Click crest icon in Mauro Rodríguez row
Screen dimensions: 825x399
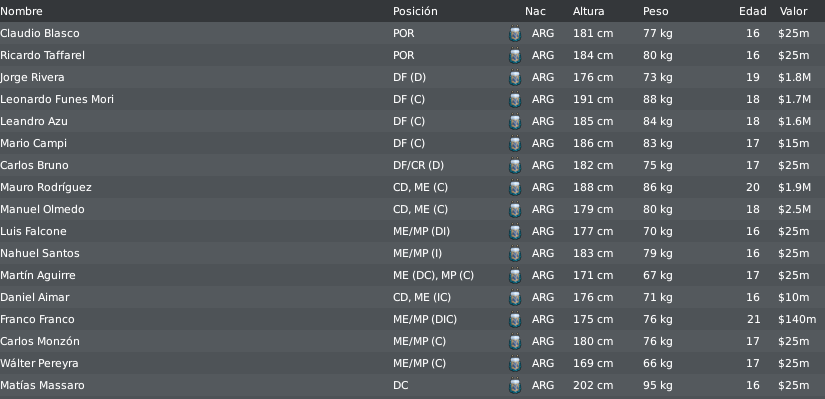tap(515, 188)
